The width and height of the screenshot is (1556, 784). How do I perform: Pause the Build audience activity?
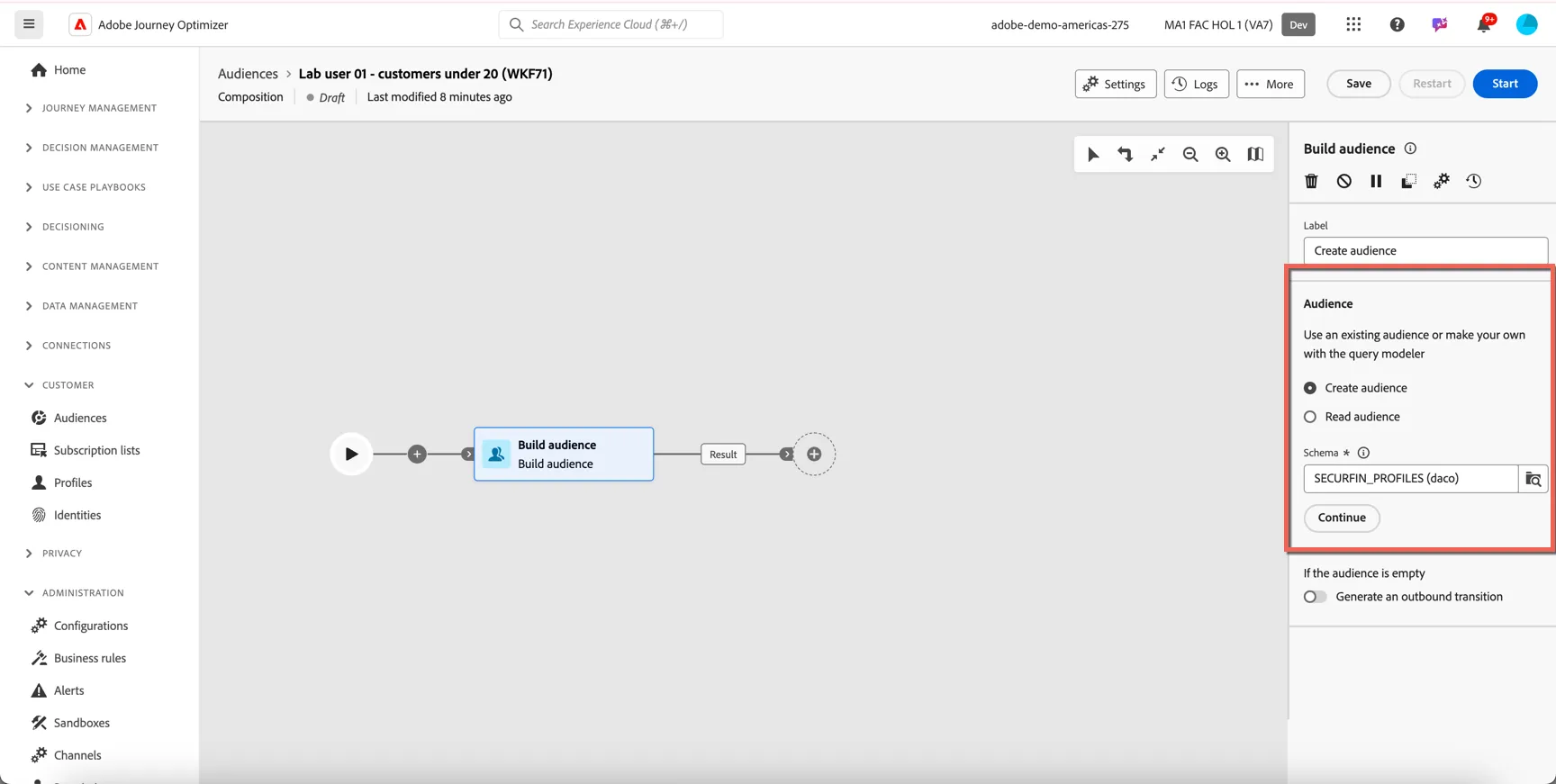pyautogui.click(x=1376, y=181)
